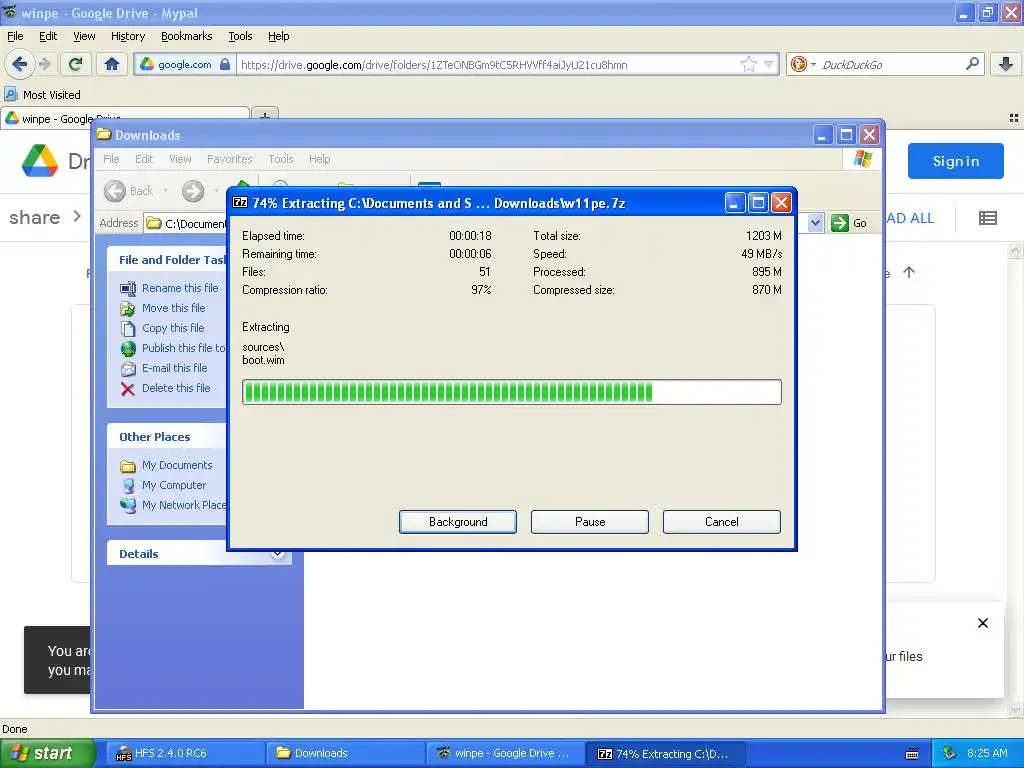Image resolution: width=1024 pixels, height=768 pixels.
Task: Click the 7z icon in dialog title
Action: (x=240, y=202)
